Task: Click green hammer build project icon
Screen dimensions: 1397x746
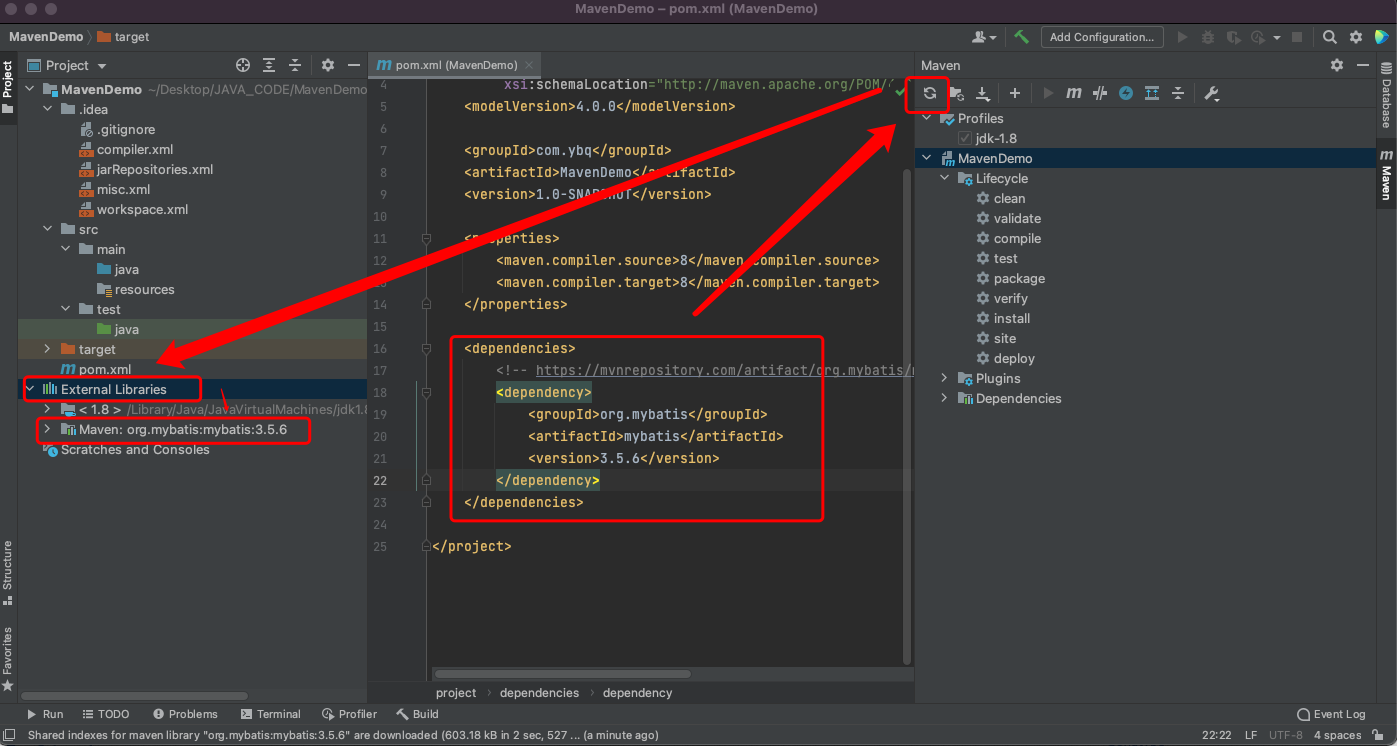Action: pyautogui.click(x=1021, y=37)
